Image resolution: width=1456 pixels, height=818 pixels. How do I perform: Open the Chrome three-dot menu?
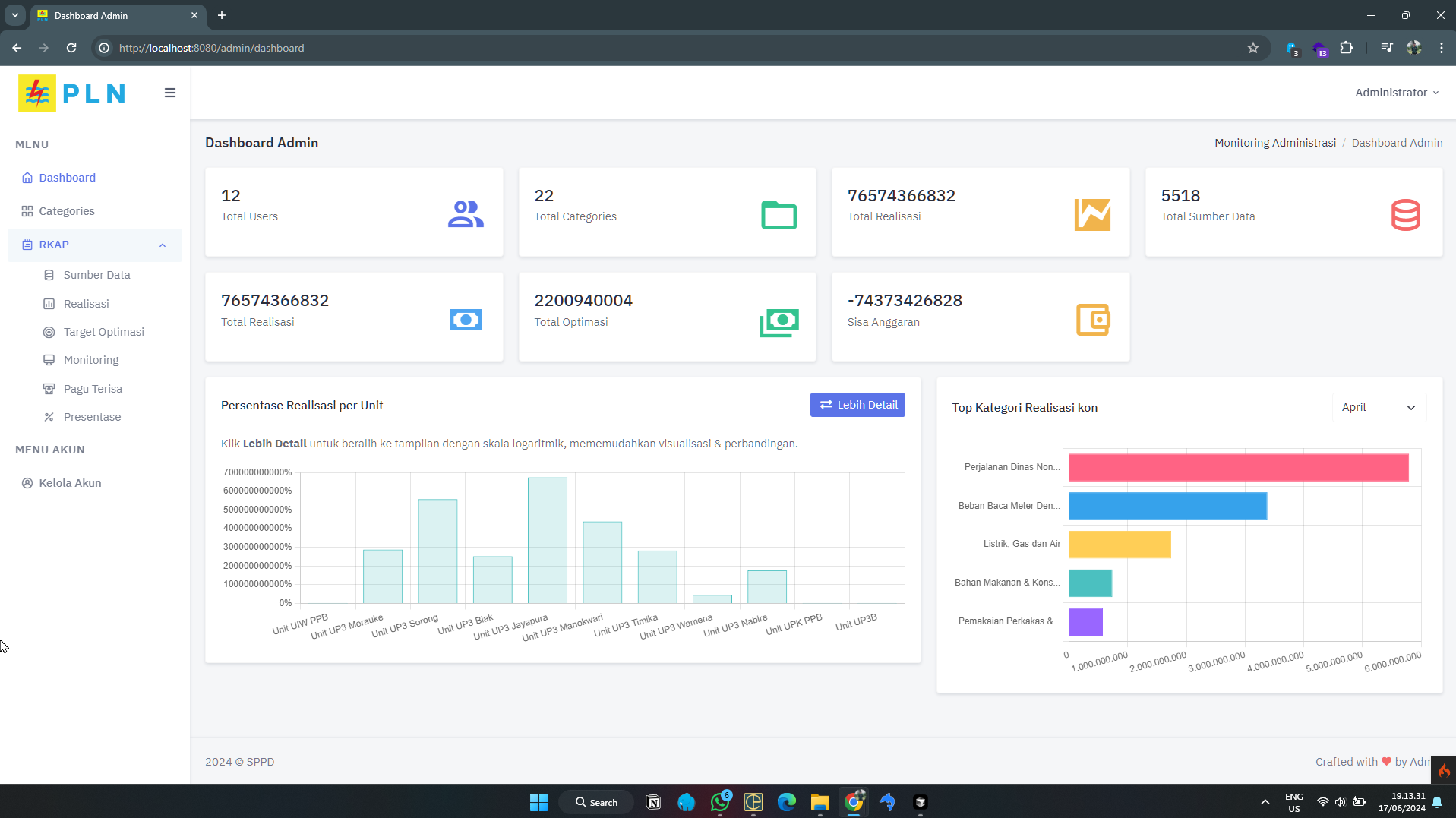[1442, 48]
